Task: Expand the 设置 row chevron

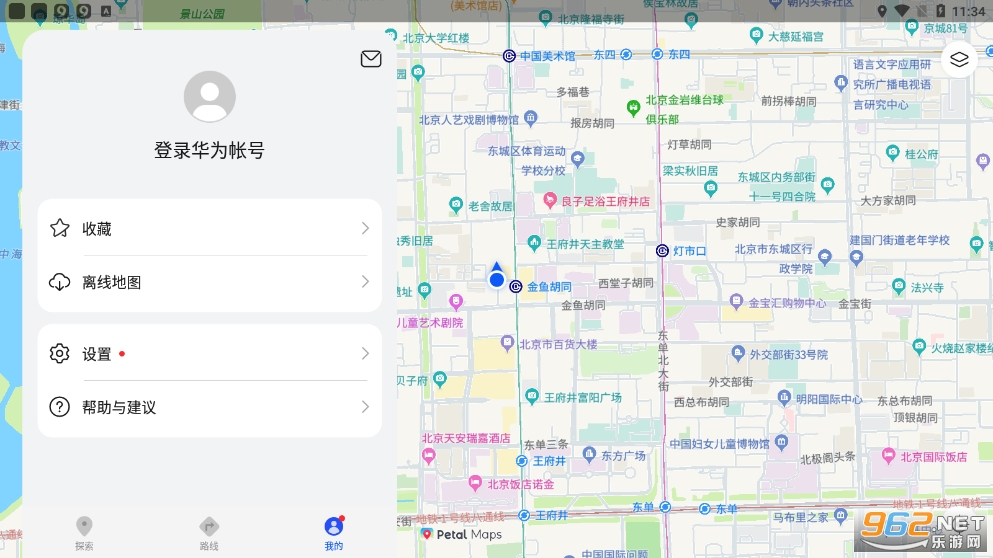Action: [365, 354]
